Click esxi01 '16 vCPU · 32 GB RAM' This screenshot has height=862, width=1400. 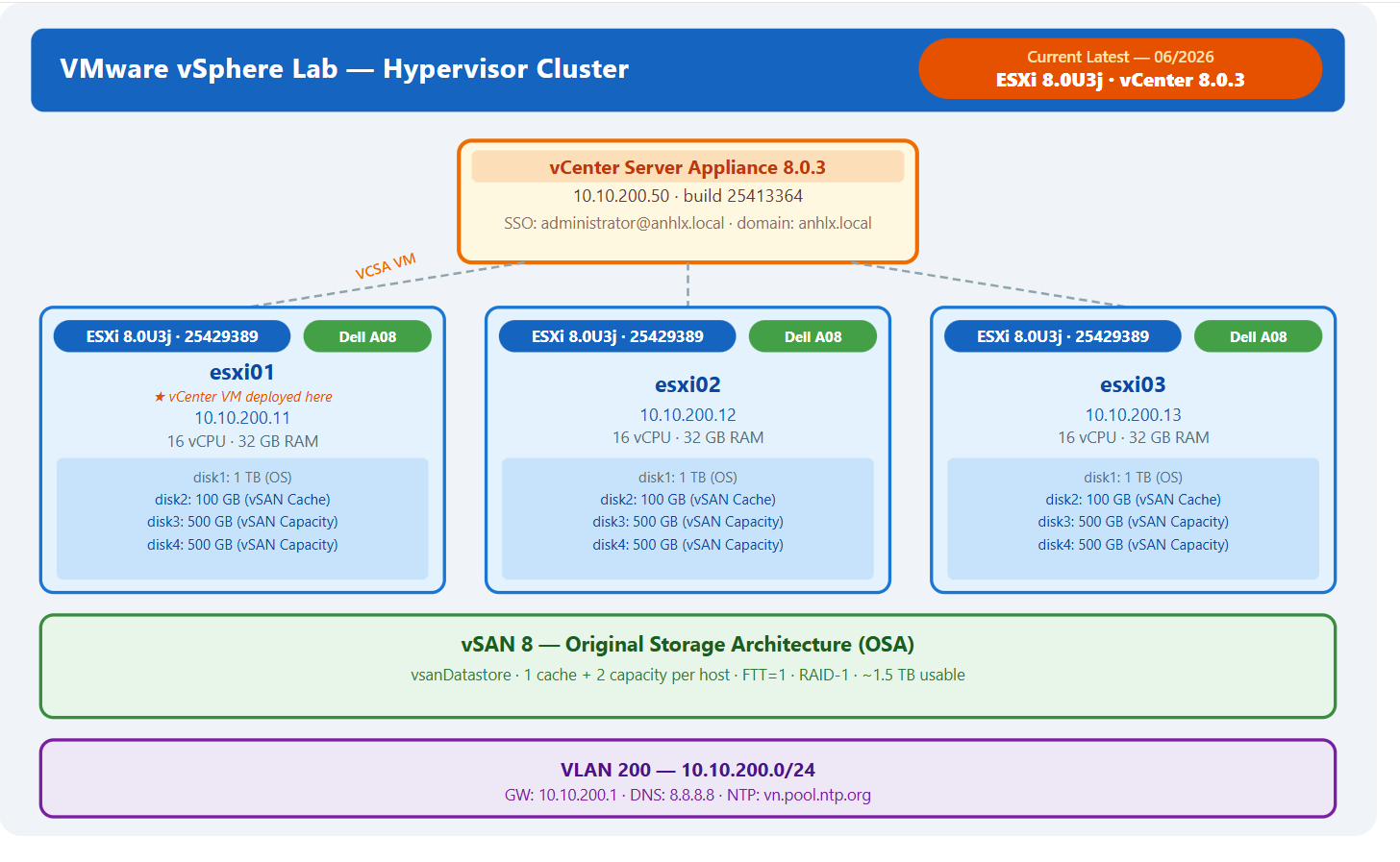pos(242,441)
